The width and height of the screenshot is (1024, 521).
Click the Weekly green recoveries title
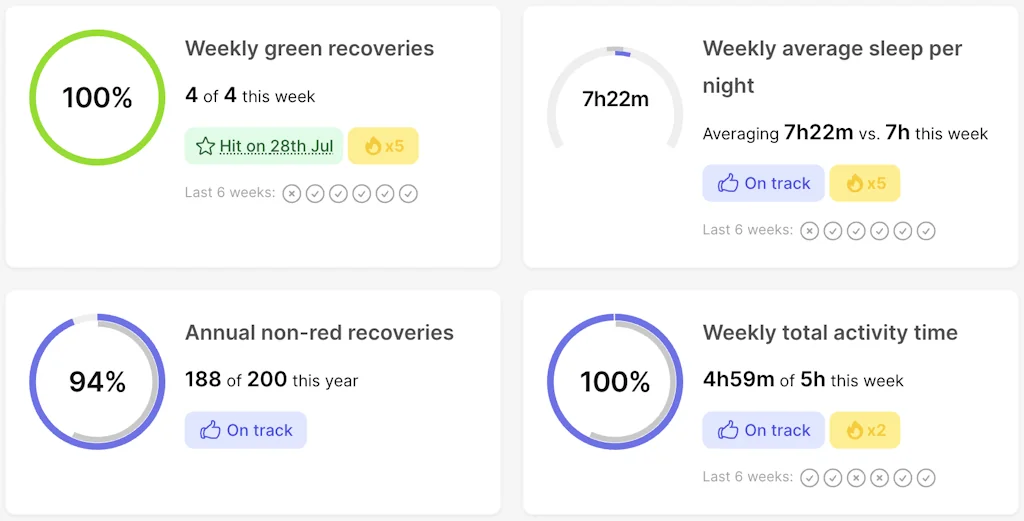click(x=309, y=48)
